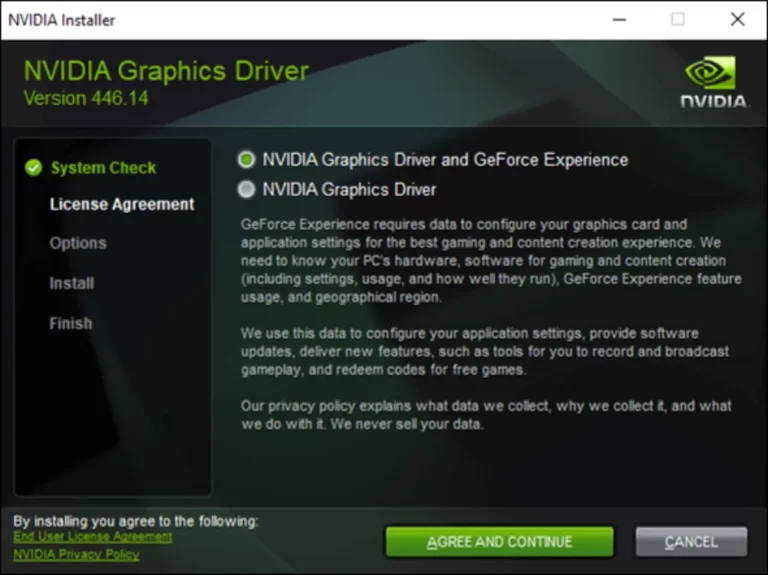Select the License Agreement step
Screen dimensions: 768x575
click(122, 204)
